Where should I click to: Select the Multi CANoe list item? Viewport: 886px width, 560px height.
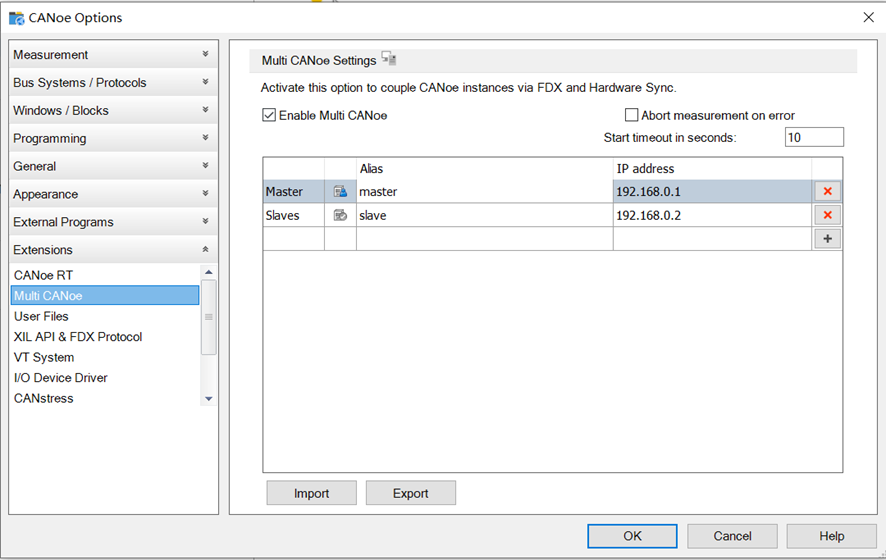105,296
